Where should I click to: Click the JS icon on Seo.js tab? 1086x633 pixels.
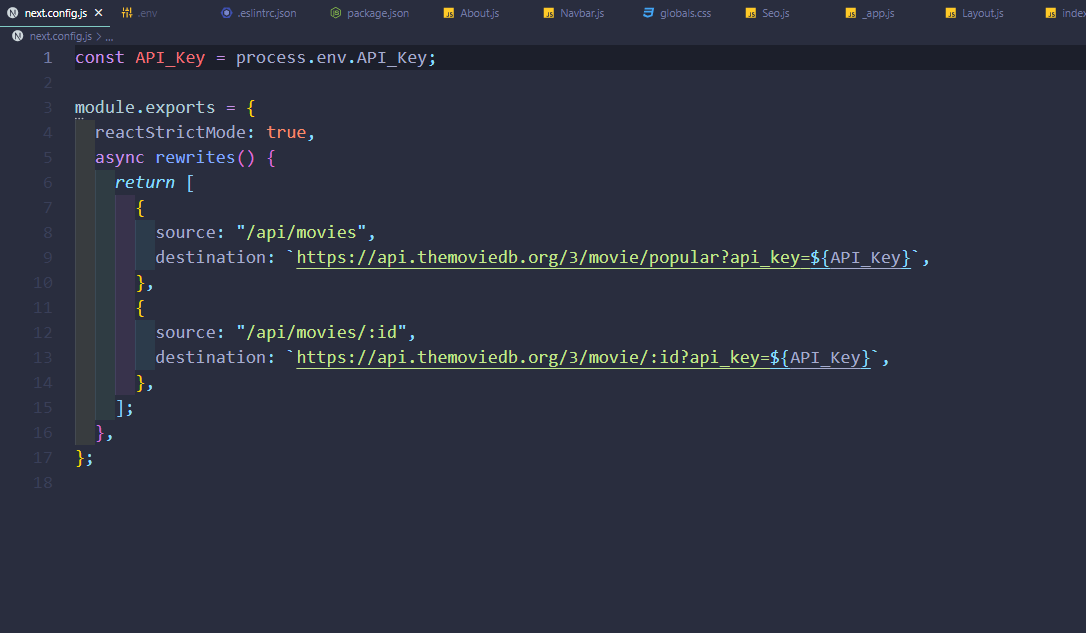coord(751,13)
